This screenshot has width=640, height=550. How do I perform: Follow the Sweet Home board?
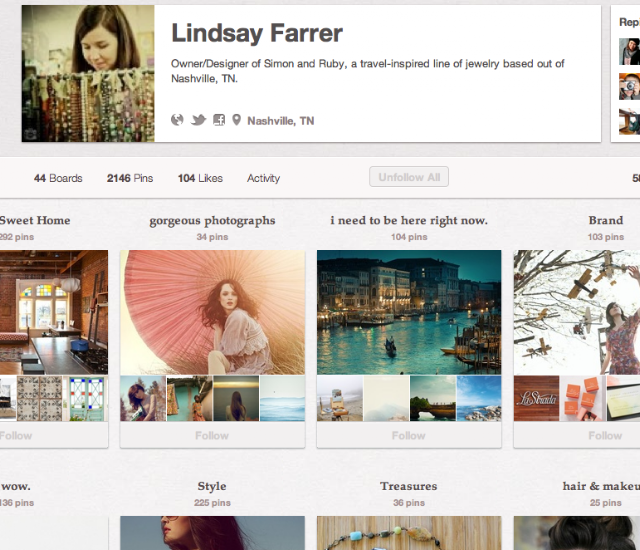54,435
